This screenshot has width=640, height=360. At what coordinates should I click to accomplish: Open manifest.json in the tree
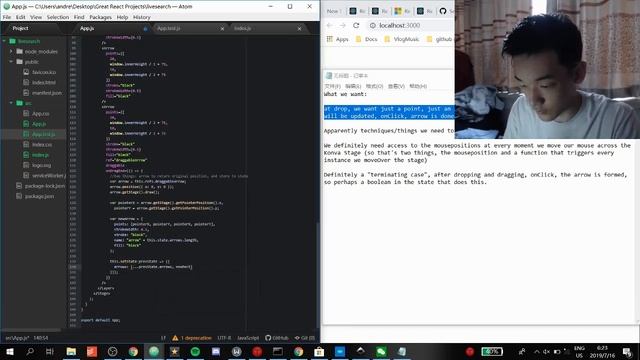pos(47,93)
